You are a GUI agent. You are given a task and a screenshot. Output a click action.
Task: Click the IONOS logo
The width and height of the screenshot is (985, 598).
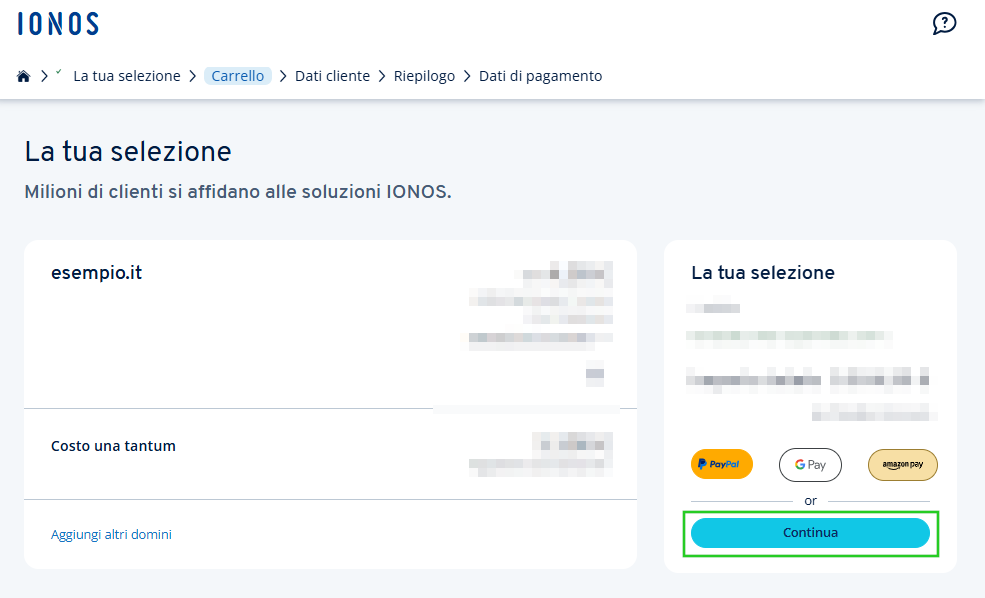(x=58, y=24)
